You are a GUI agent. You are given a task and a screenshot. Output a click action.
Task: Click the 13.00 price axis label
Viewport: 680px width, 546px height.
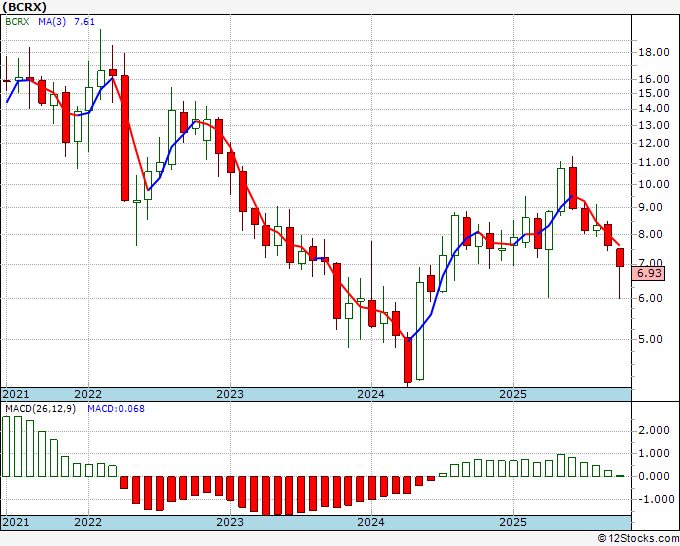pyautogui.click(x=654, y=125)
